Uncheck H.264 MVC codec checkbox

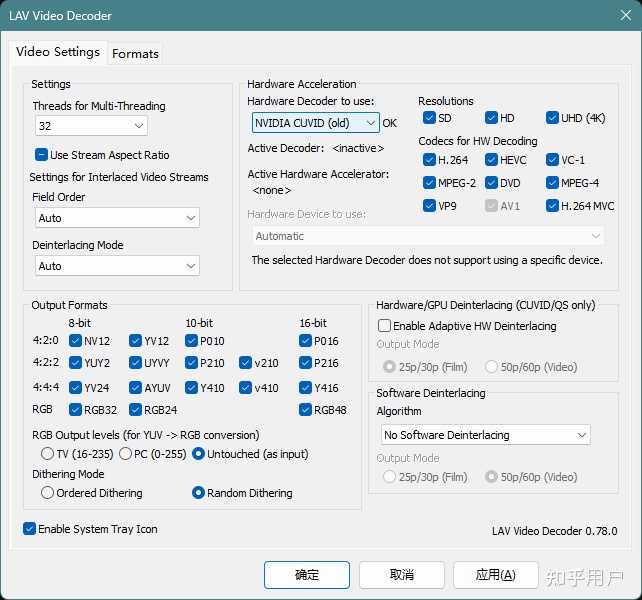coord(553,207)
